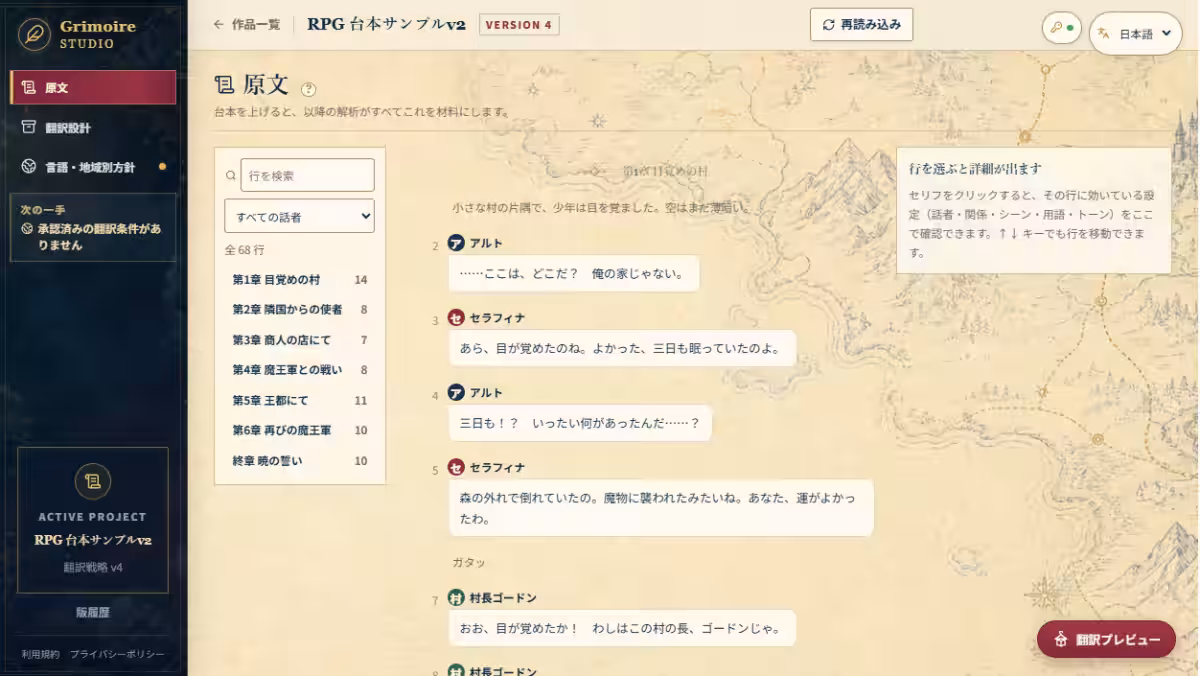Click the RPG 台本サンプルv2 active project card

pyautogui.click(x=93, y=520)
